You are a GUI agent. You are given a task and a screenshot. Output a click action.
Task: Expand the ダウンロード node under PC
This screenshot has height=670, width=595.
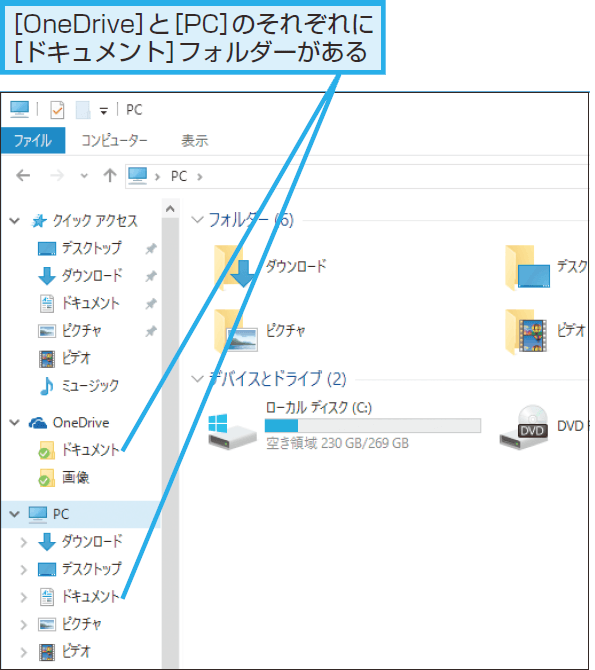coord(24,542)
